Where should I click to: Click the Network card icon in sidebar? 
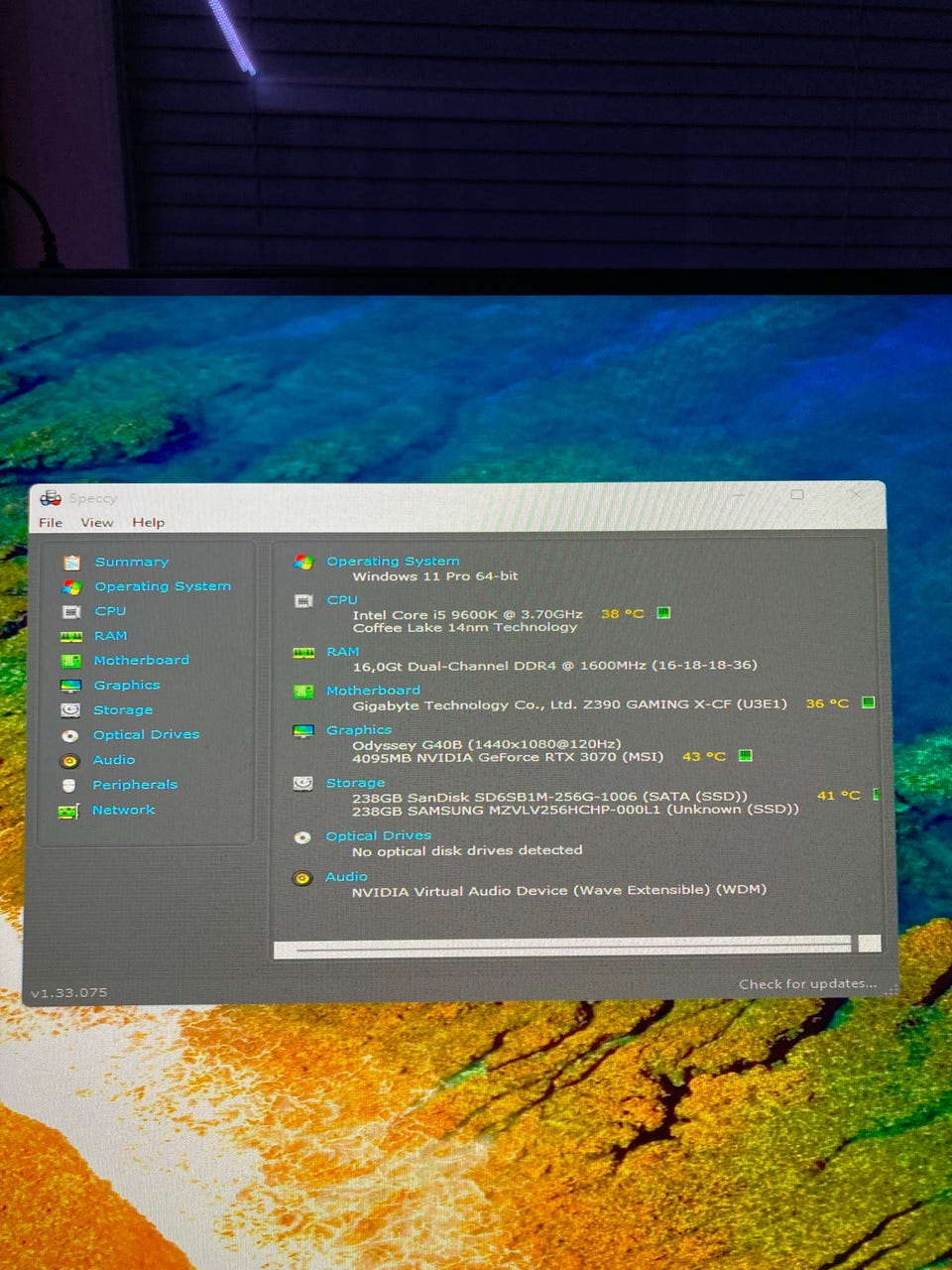(x=68, y=812)
